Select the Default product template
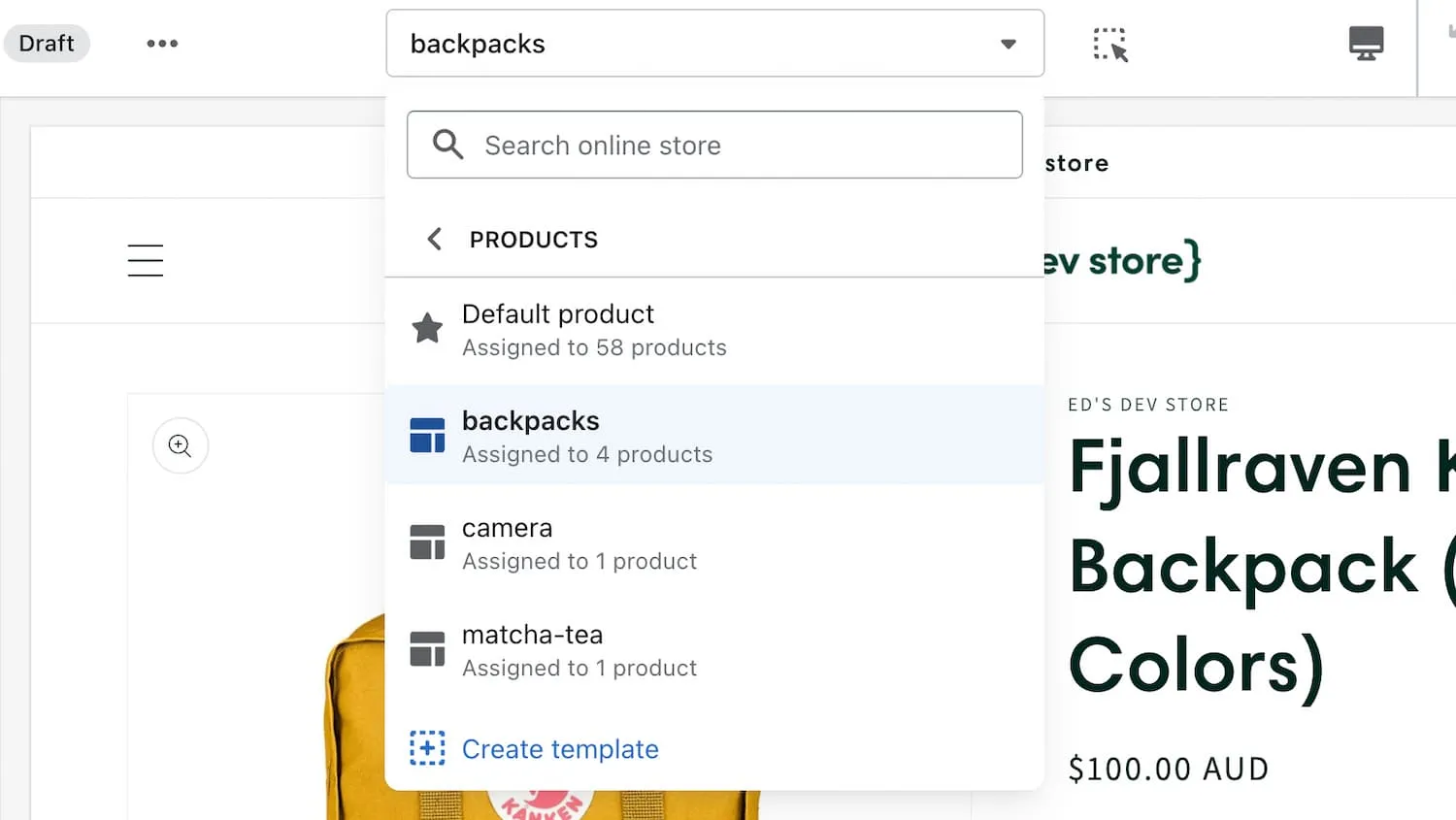Image resolution: width=1456 pixels, height=820 pixels. (x=714, y=331)
